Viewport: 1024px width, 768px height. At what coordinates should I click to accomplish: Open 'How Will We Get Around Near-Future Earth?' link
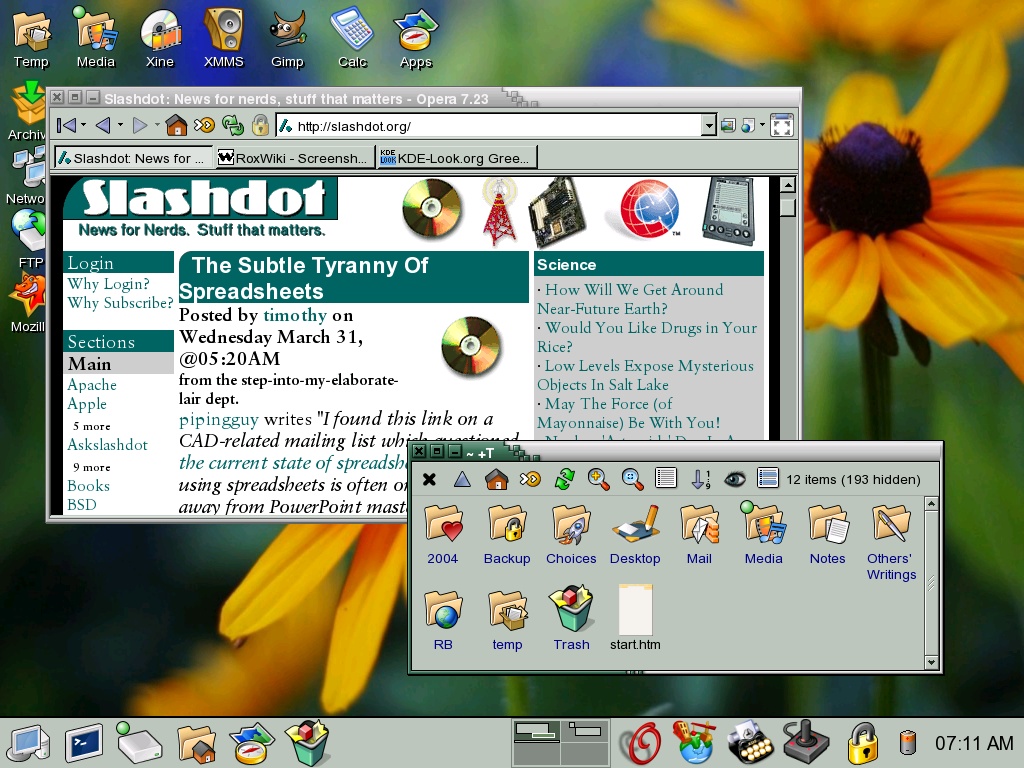click(x=630, y=299)
